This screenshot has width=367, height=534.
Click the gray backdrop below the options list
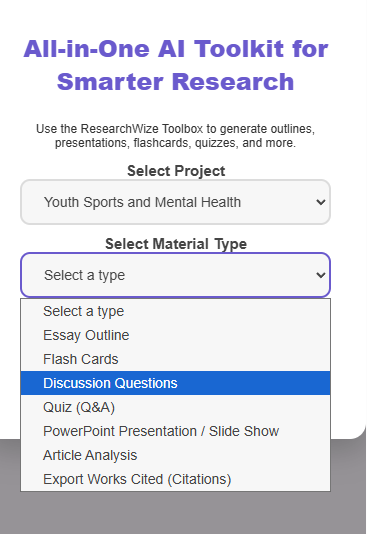click(175, 513)
